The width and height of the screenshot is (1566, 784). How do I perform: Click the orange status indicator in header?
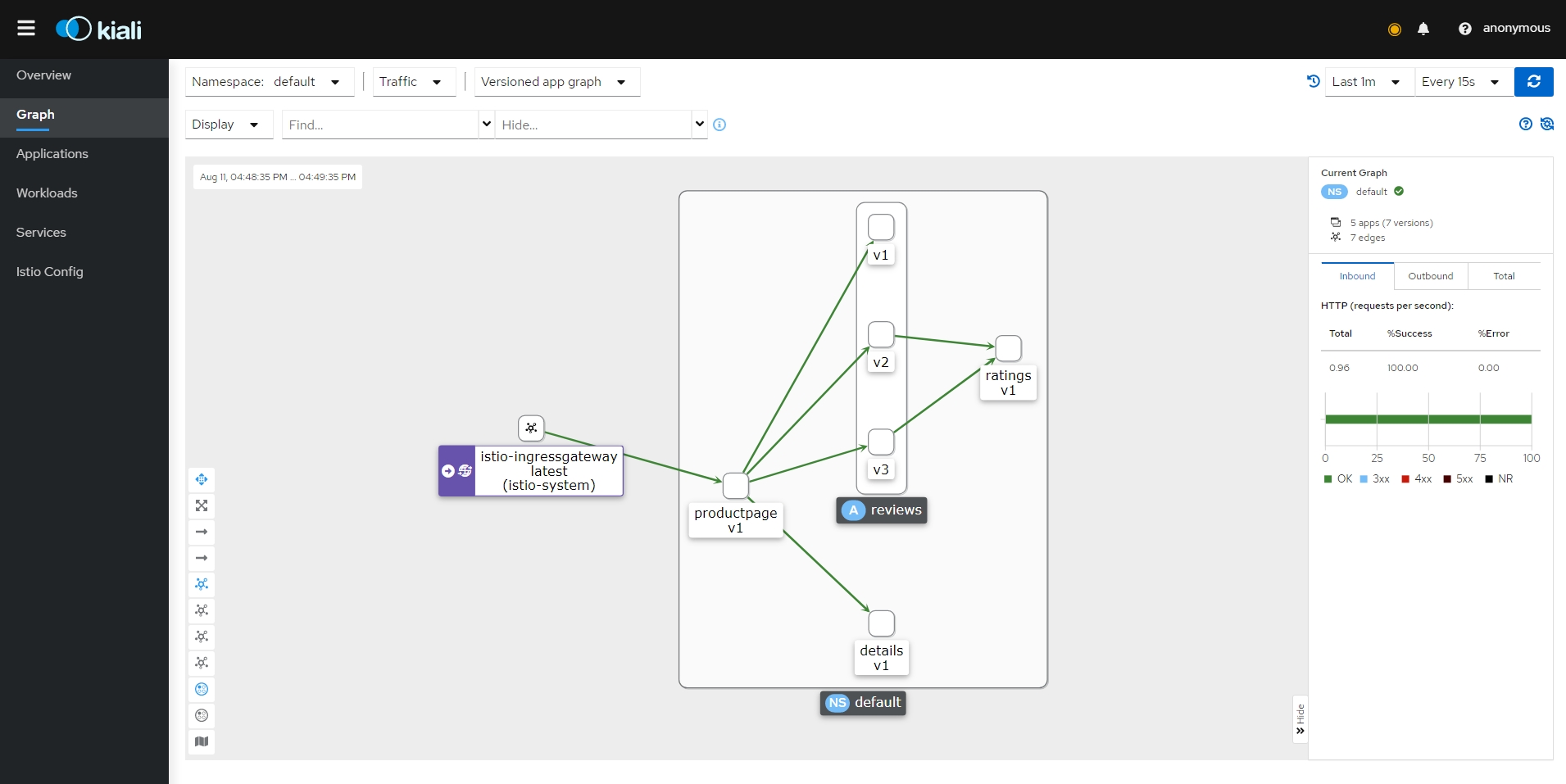coord(1394,29)
